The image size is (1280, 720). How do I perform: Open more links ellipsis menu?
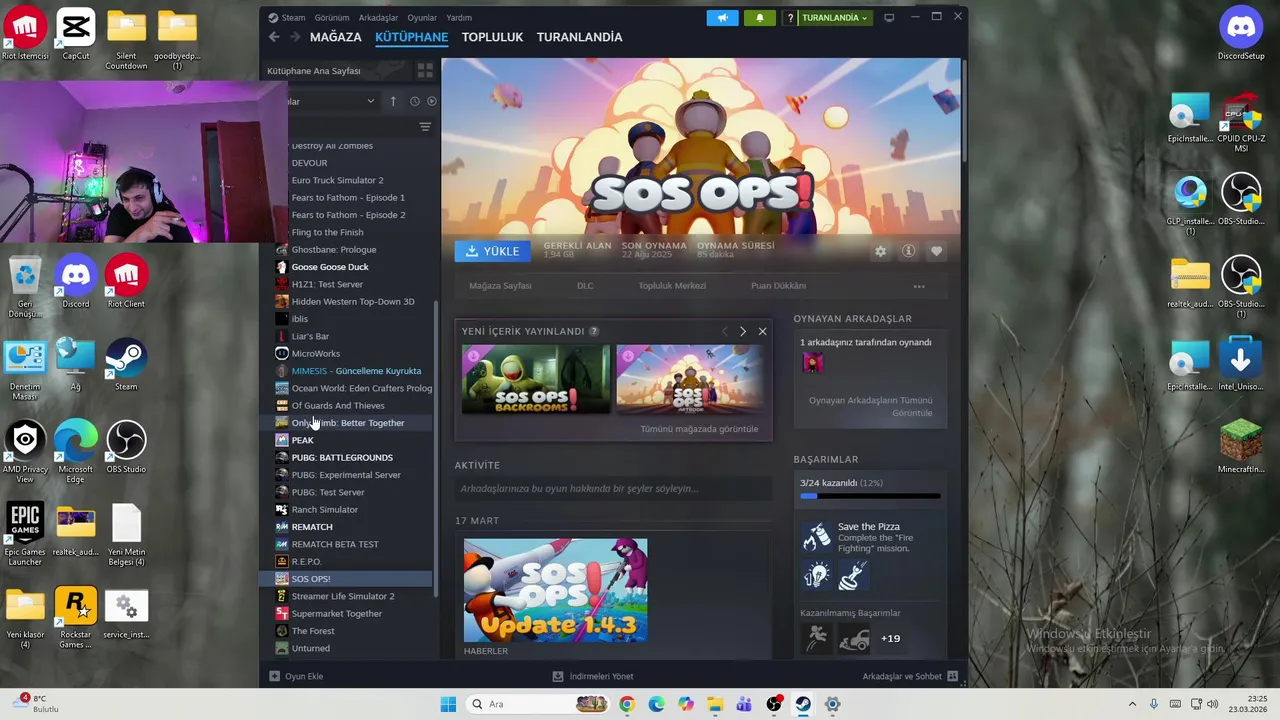(x=919, y=286)
